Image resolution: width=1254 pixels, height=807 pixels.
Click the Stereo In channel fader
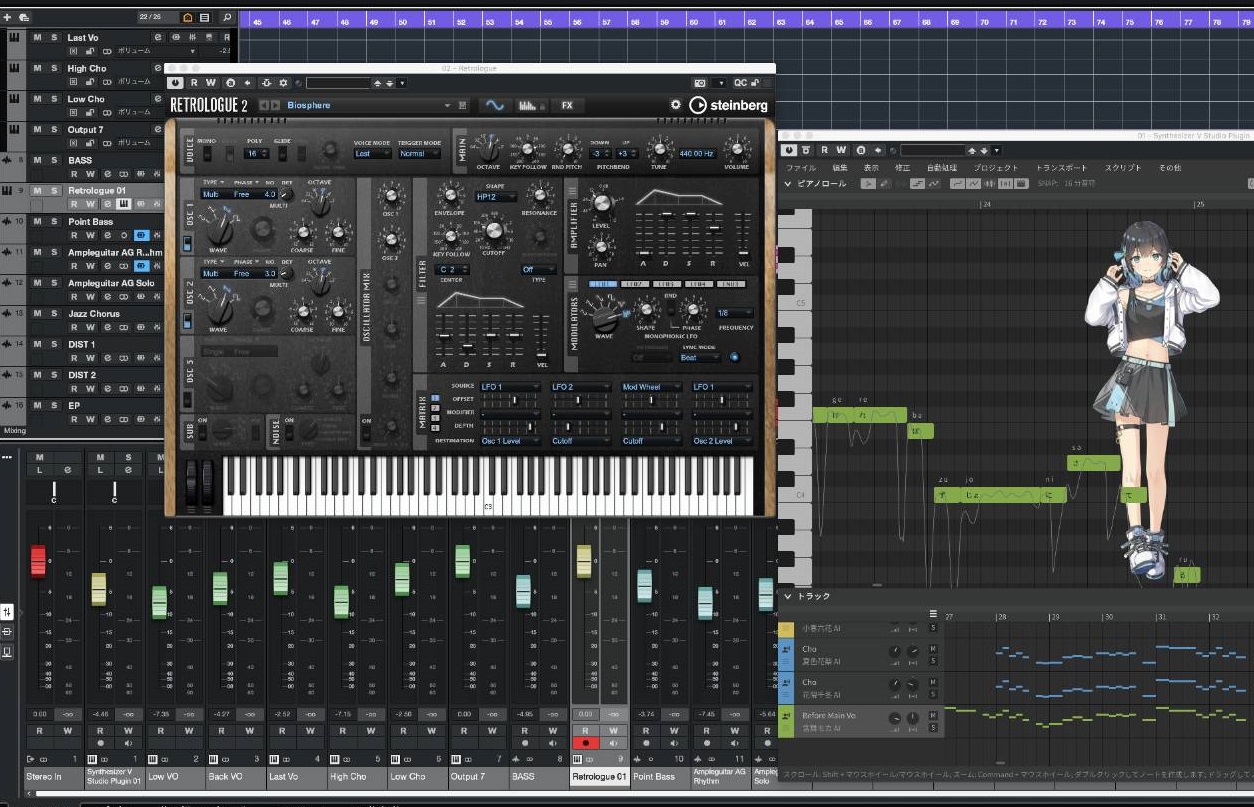38,561
